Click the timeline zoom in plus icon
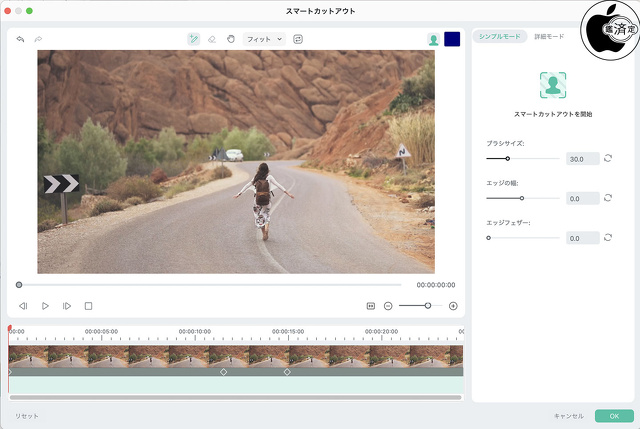Viewport: 640px width, 429px height. (453, 306)
